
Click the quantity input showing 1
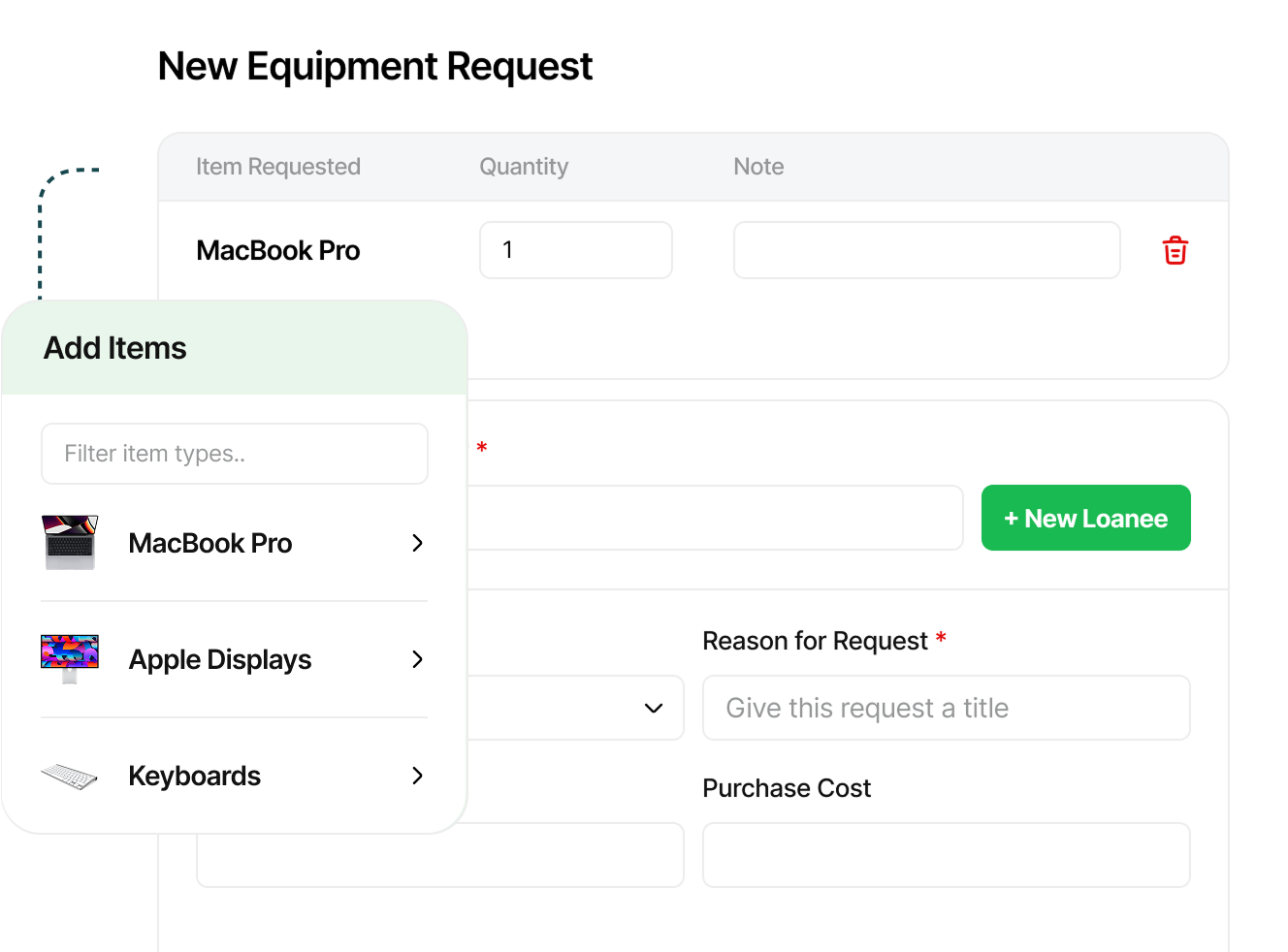576,250
